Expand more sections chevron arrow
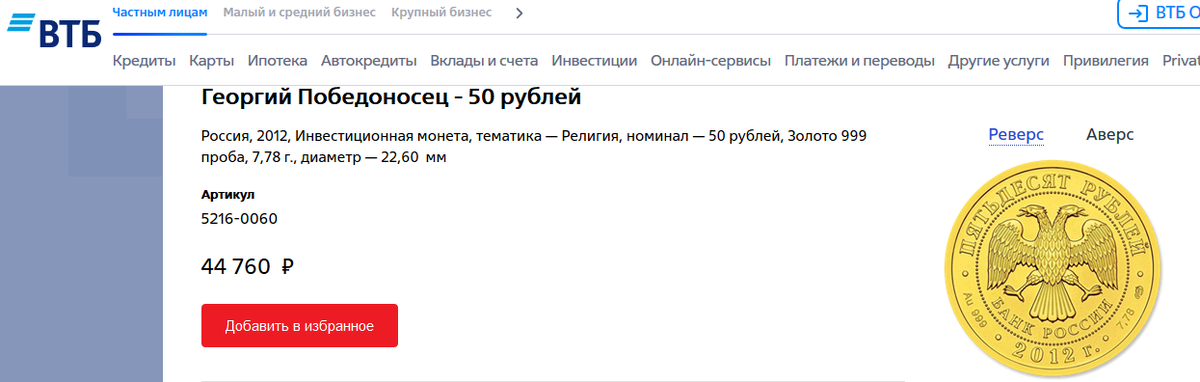 coord(518,13)
